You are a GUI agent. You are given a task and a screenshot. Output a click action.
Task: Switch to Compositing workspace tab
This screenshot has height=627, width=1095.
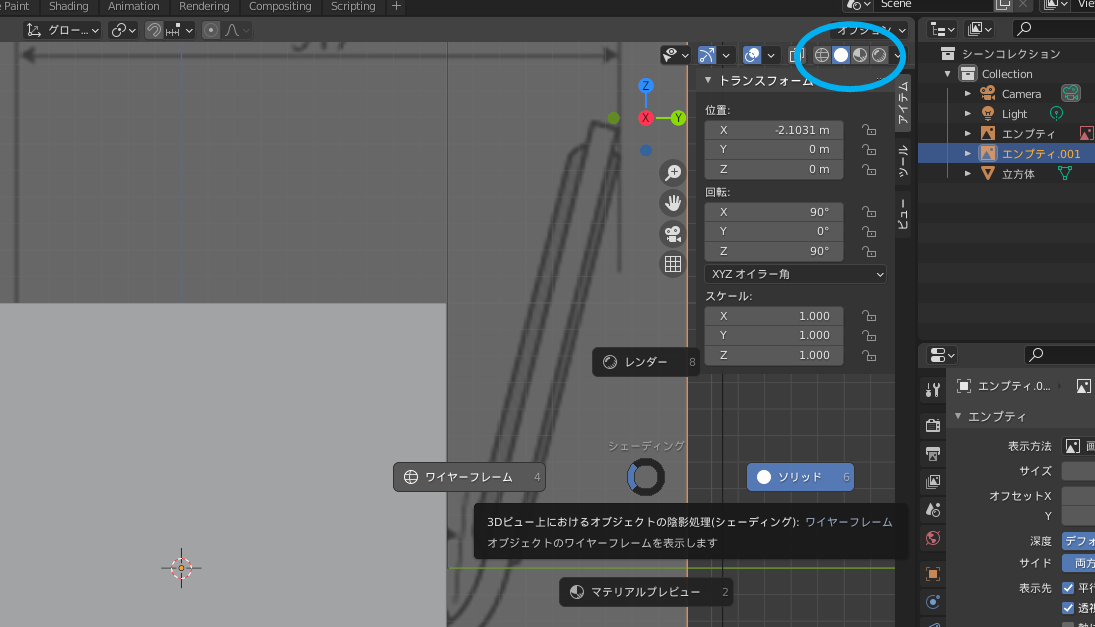pyautogui.click(x=280, y=6)
